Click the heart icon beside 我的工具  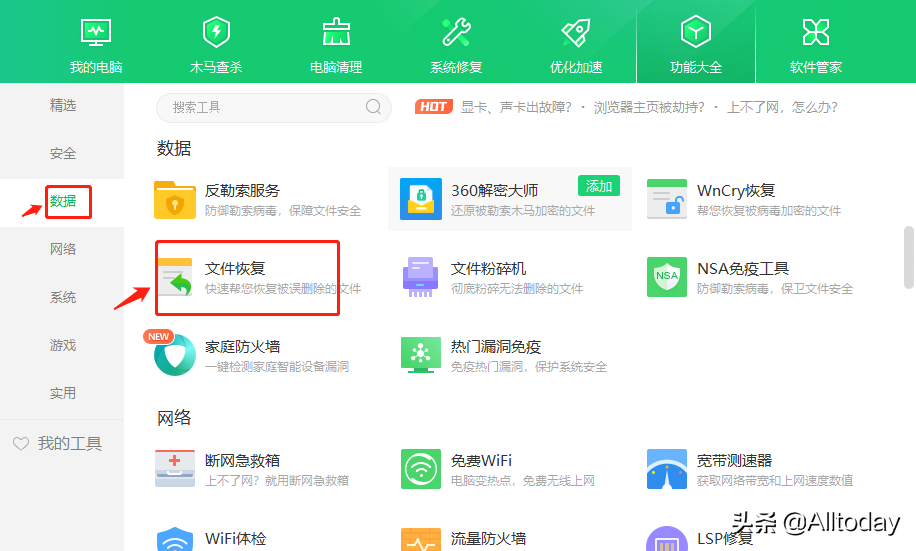[21, 444]
